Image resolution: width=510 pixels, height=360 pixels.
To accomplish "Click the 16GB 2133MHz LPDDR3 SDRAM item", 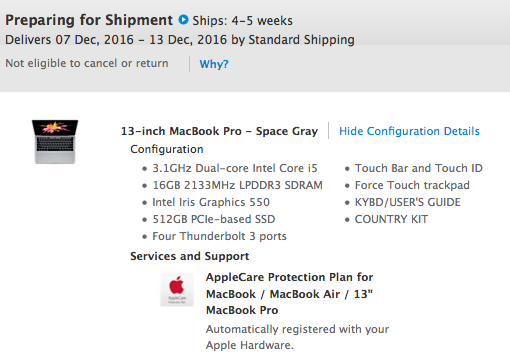I will coord(237,185).
